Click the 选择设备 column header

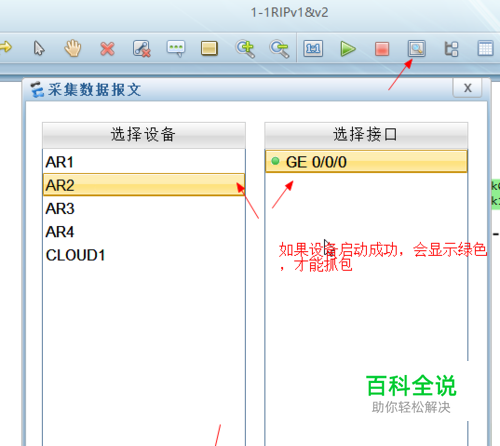click(x=144, y=135)
